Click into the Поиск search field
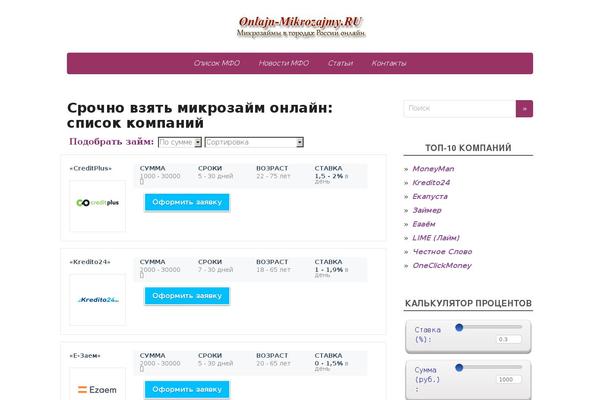This screenshot has width=600, height=400. [x=460, y=108]
